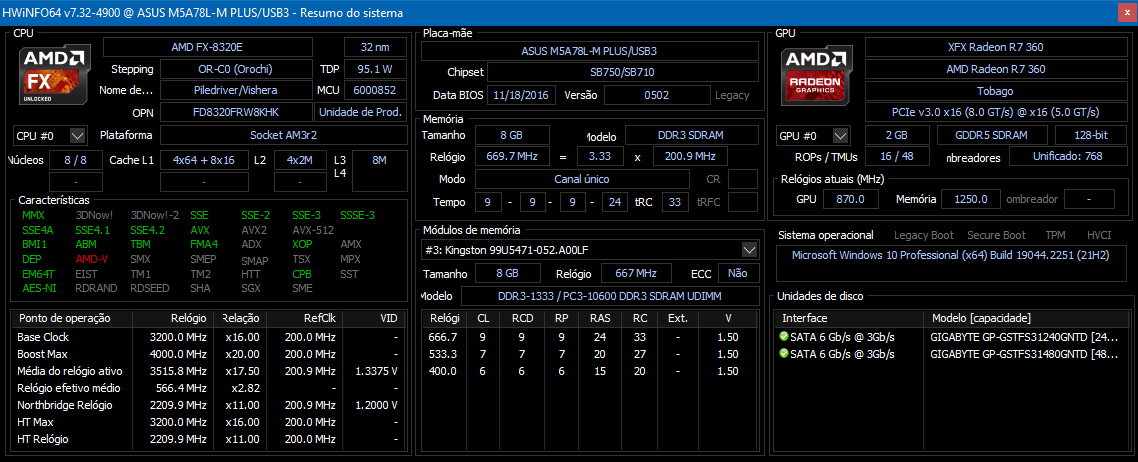Click the BIOS date 11/18/2016
This screenshot has width=1138, height=462.
click(522, 95)
